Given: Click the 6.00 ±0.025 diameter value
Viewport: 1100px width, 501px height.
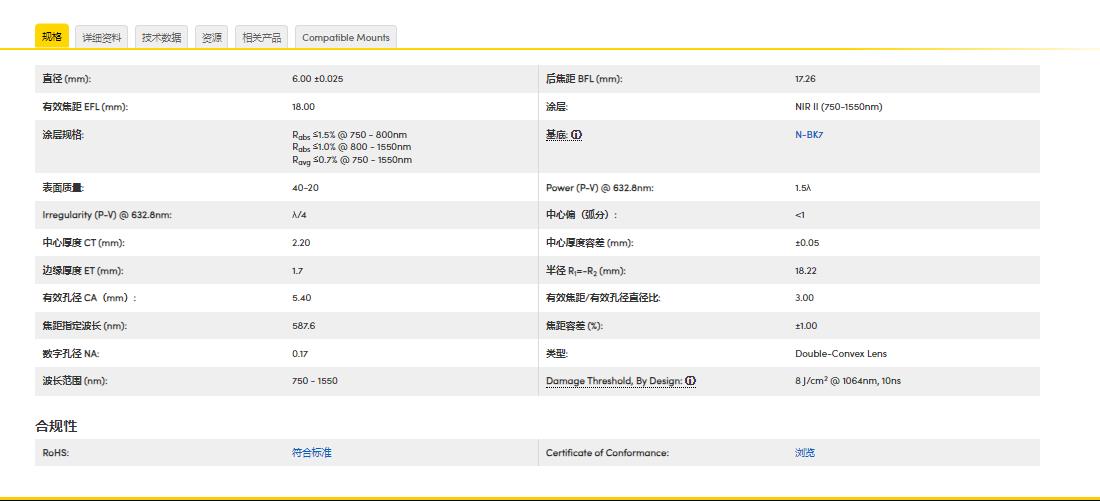Looking at the screenshot, I should 317,79.
